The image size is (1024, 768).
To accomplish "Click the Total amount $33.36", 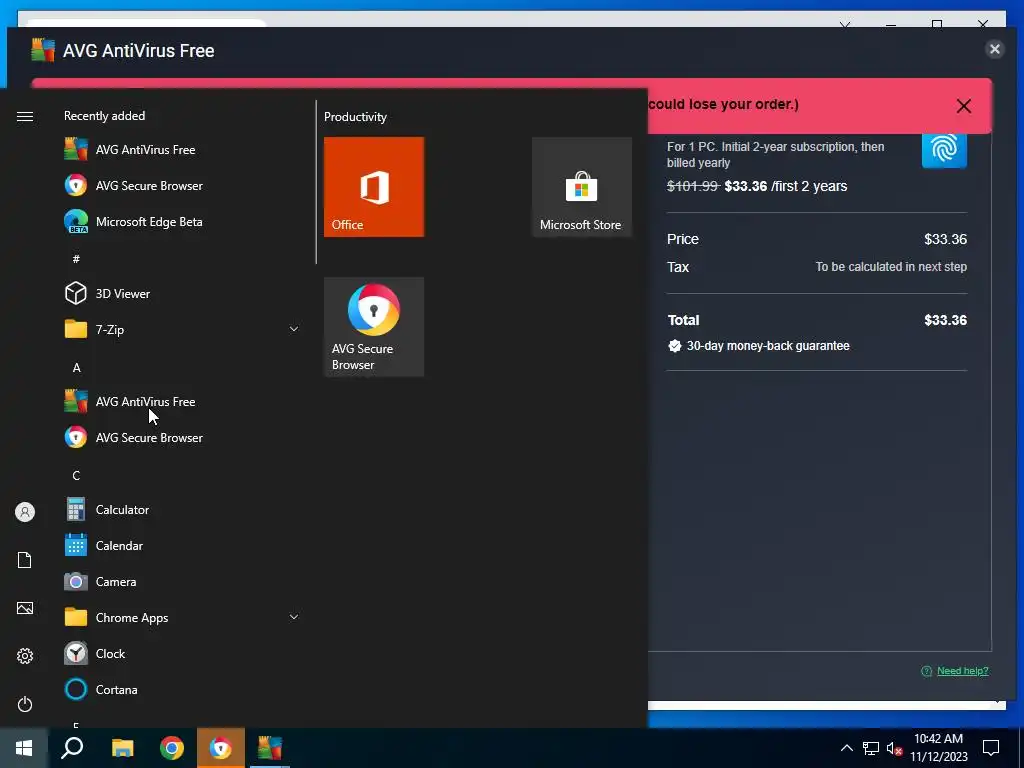I will point(946,320).
